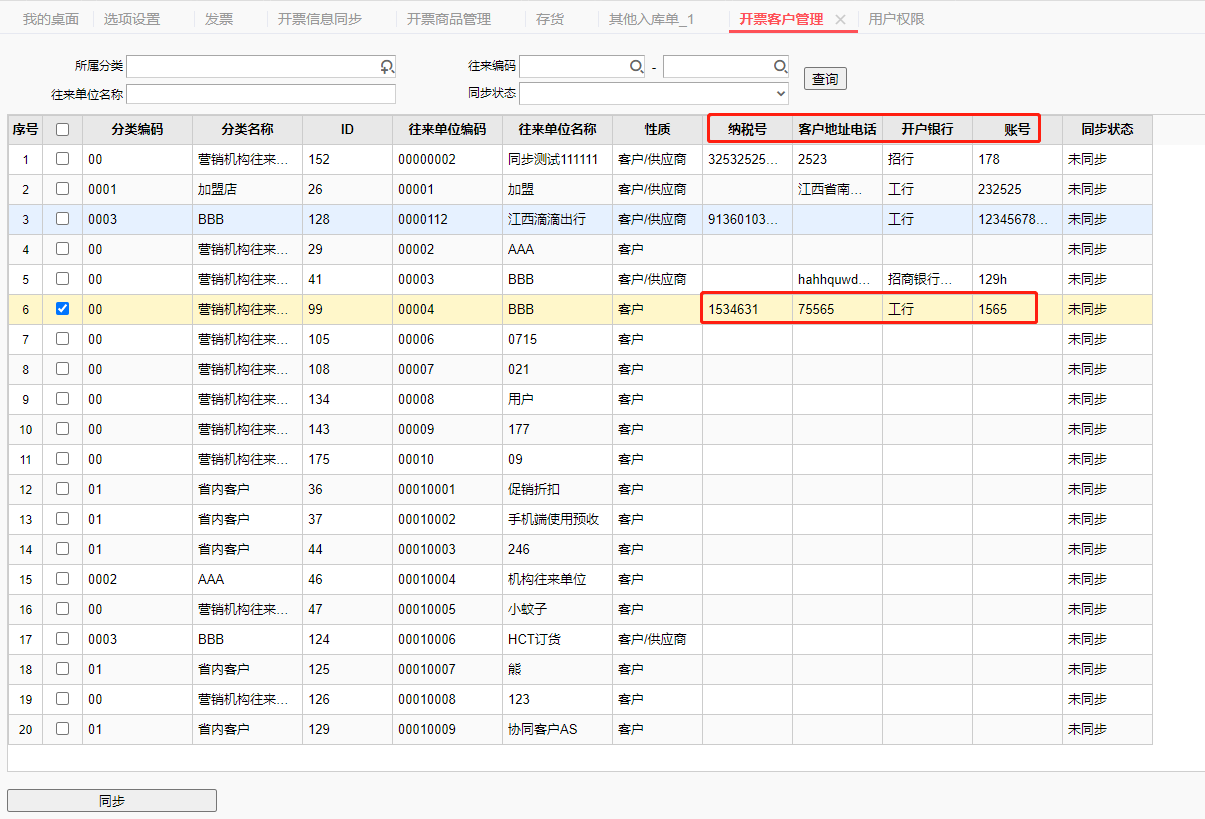The height and width of the screenshot is (819, 1205).
Task: Click the 往来单位编码 column header
Action: 447,129
